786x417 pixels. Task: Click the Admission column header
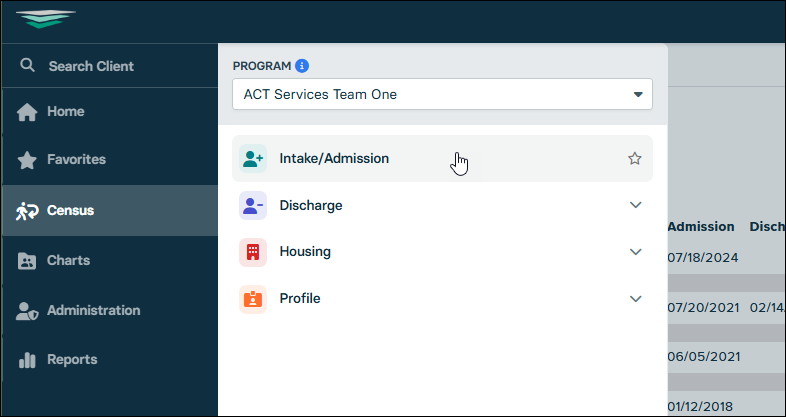click(700, 227)
